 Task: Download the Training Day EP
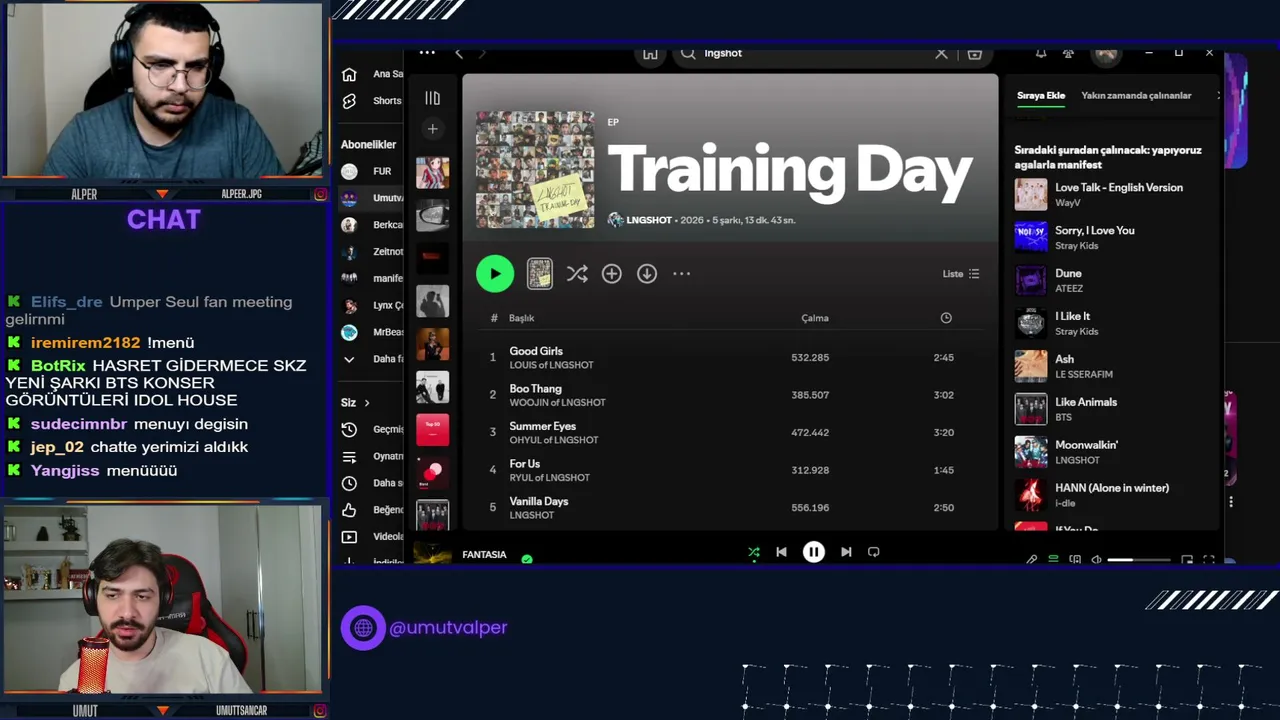point(647,274)
